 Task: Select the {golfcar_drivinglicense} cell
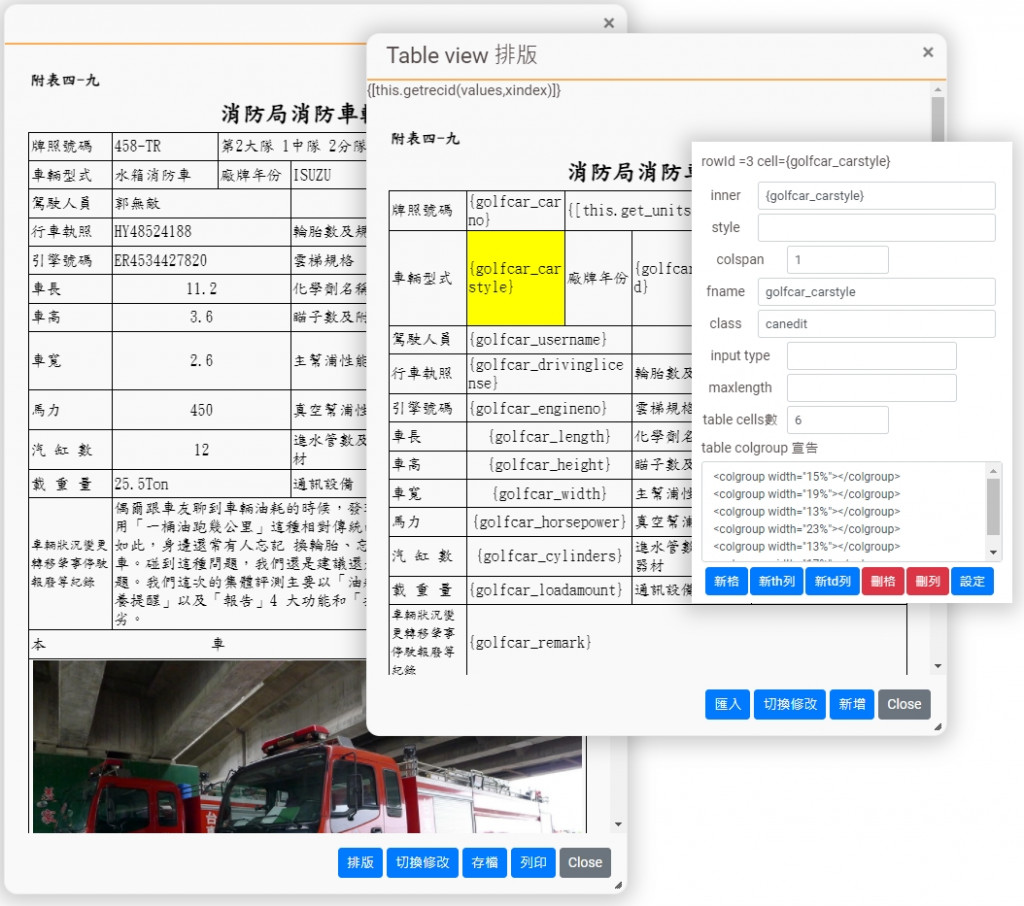click(549, 374)
